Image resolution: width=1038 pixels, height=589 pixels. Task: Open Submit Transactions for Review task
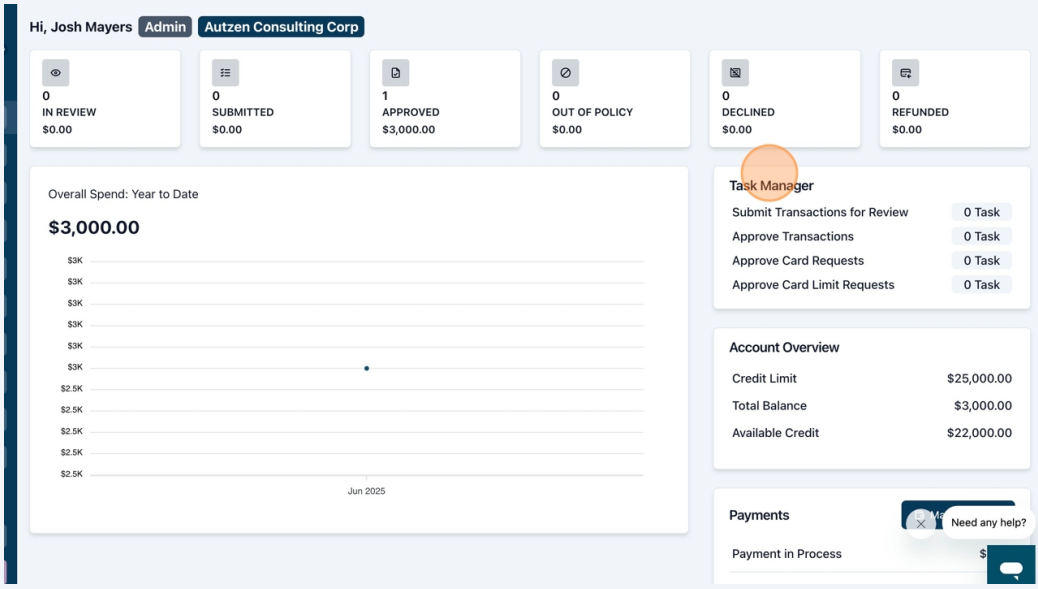871,212
